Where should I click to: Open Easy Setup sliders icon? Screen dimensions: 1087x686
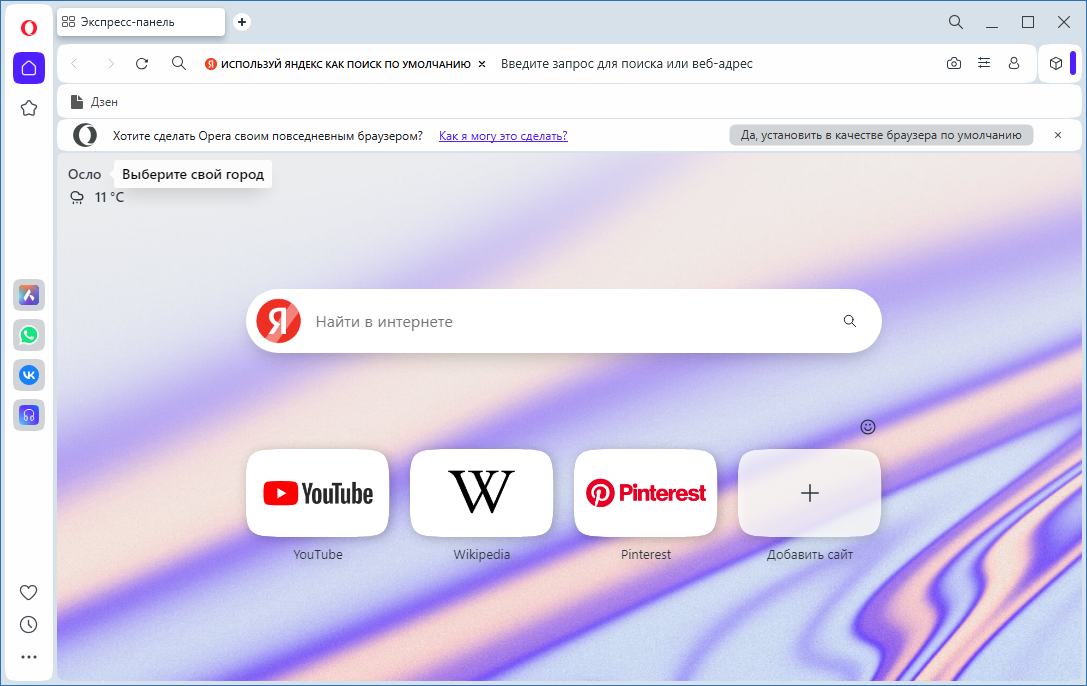point(984,63)
